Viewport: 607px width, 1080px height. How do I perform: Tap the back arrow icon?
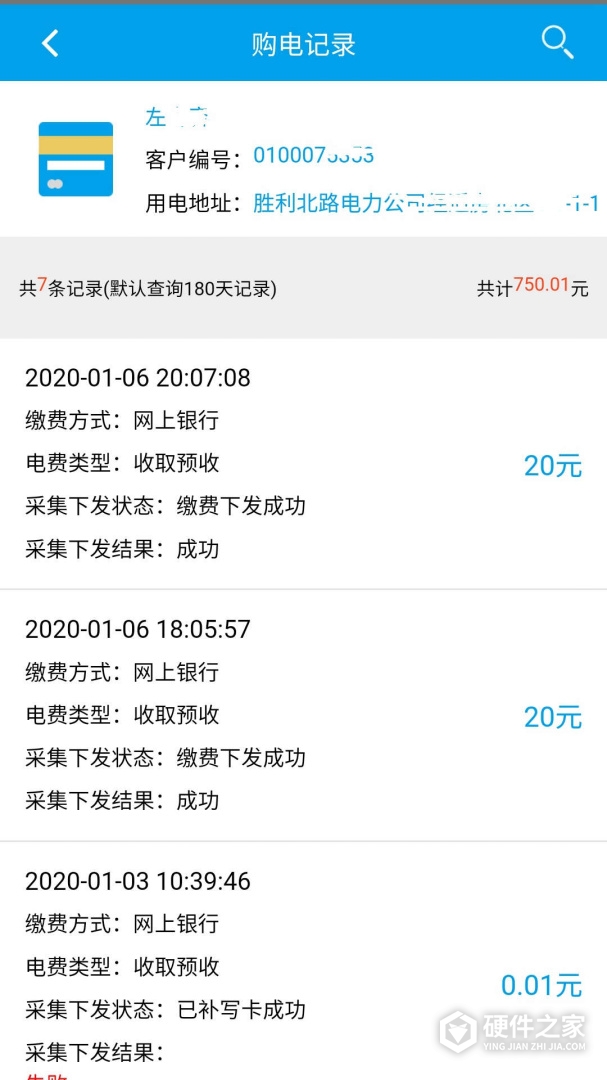pyautogui.click(x=50, y=43)
